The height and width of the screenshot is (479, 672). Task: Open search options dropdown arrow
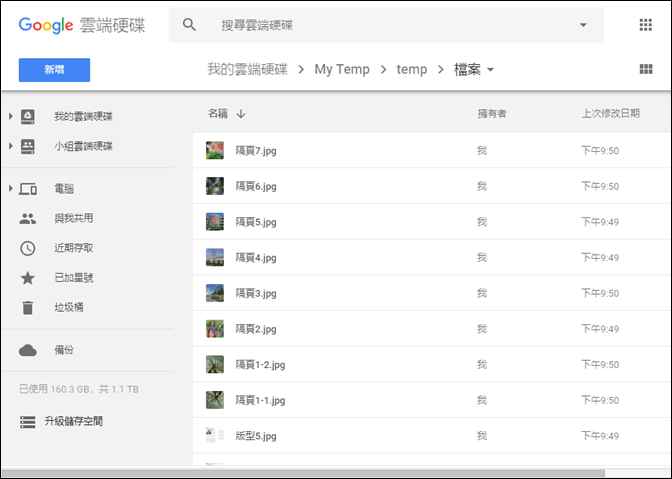[x=583, y=25]
